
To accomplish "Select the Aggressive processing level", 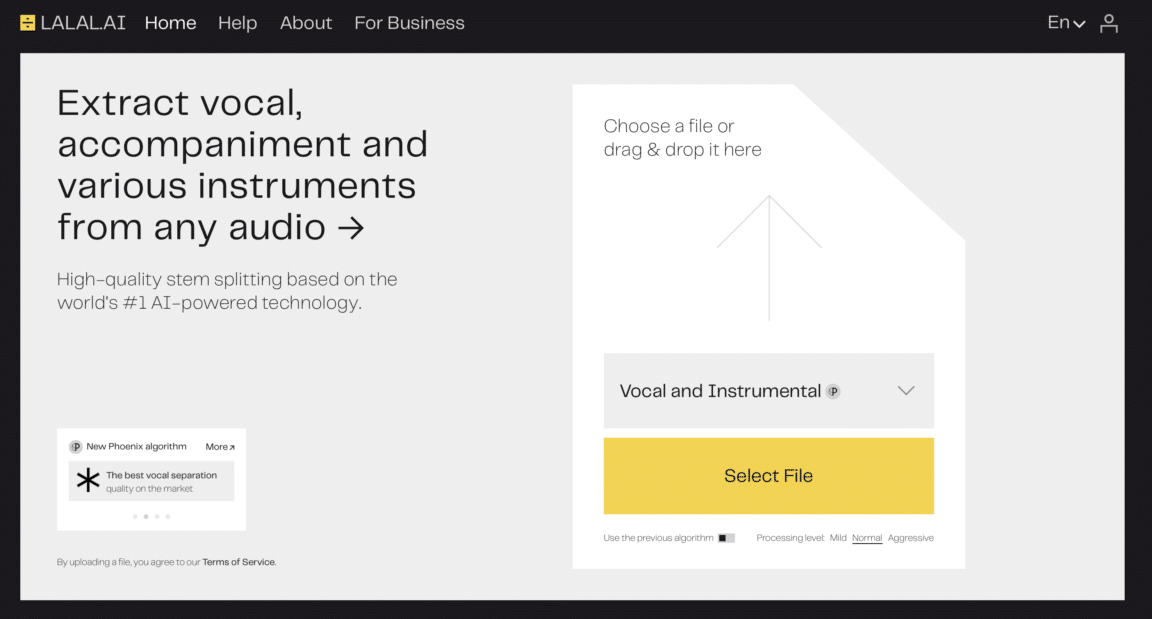I will pos(910,537).
